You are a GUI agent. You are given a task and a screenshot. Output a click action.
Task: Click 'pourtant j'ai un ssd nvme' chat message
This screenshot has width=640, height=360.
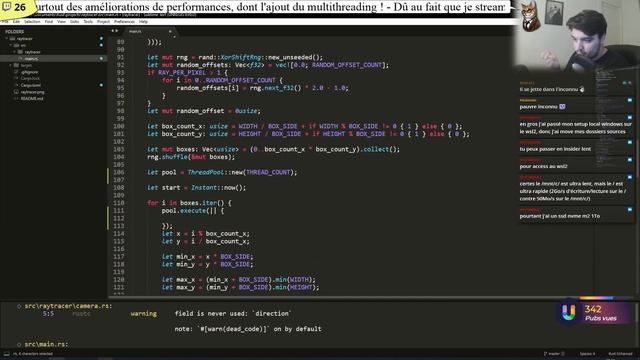click(560, 216)
